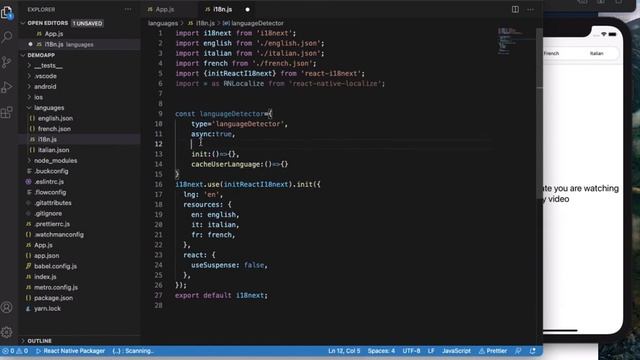Click the errors and warnings status indicator

[15, 351]
